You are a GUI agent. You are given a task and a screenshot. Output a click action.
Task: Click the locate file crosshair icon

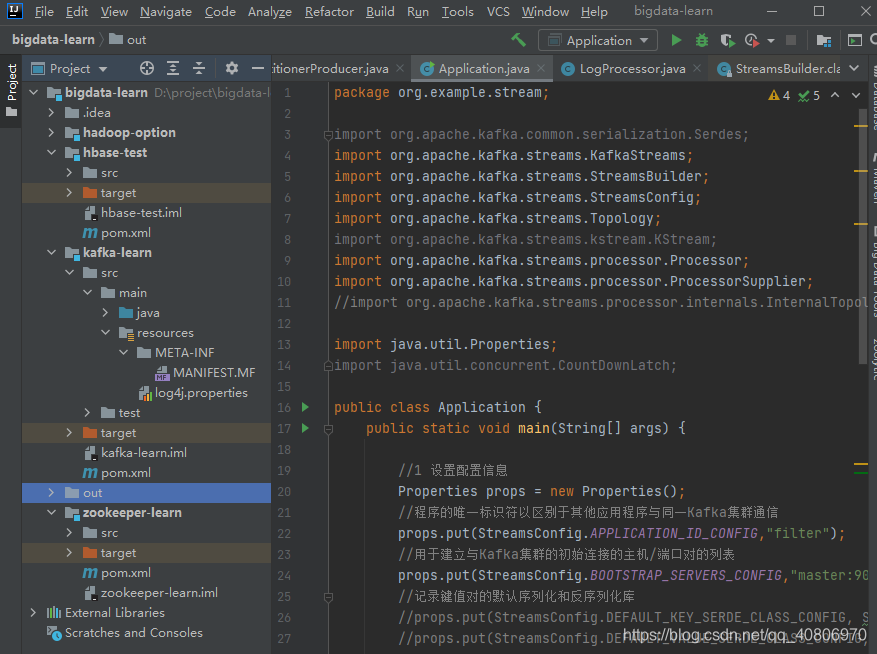tap(147, 68)
